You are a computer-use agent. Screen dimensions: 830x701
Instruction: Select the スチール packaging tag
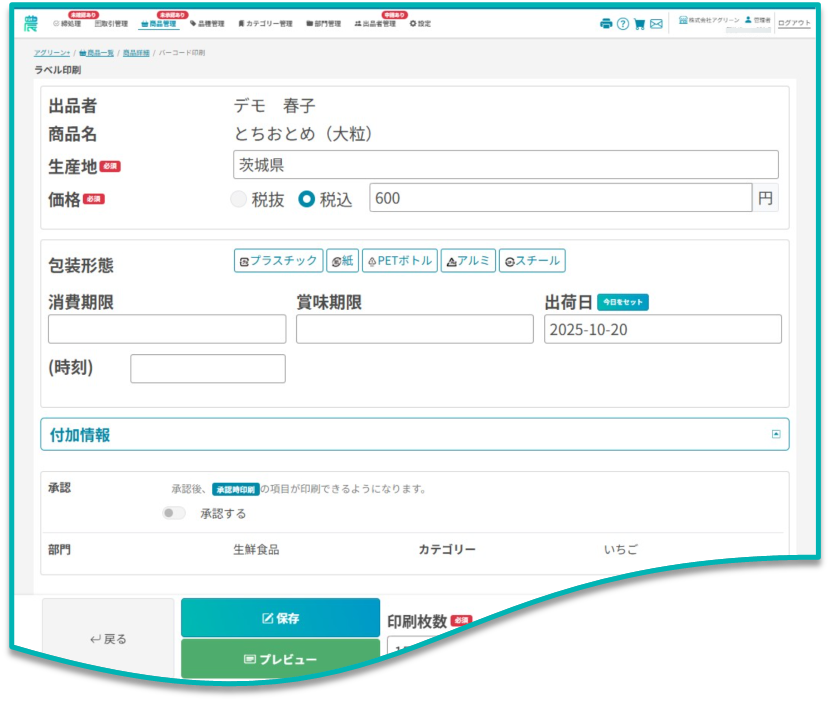pyautogui.click(x=532, y=261)
